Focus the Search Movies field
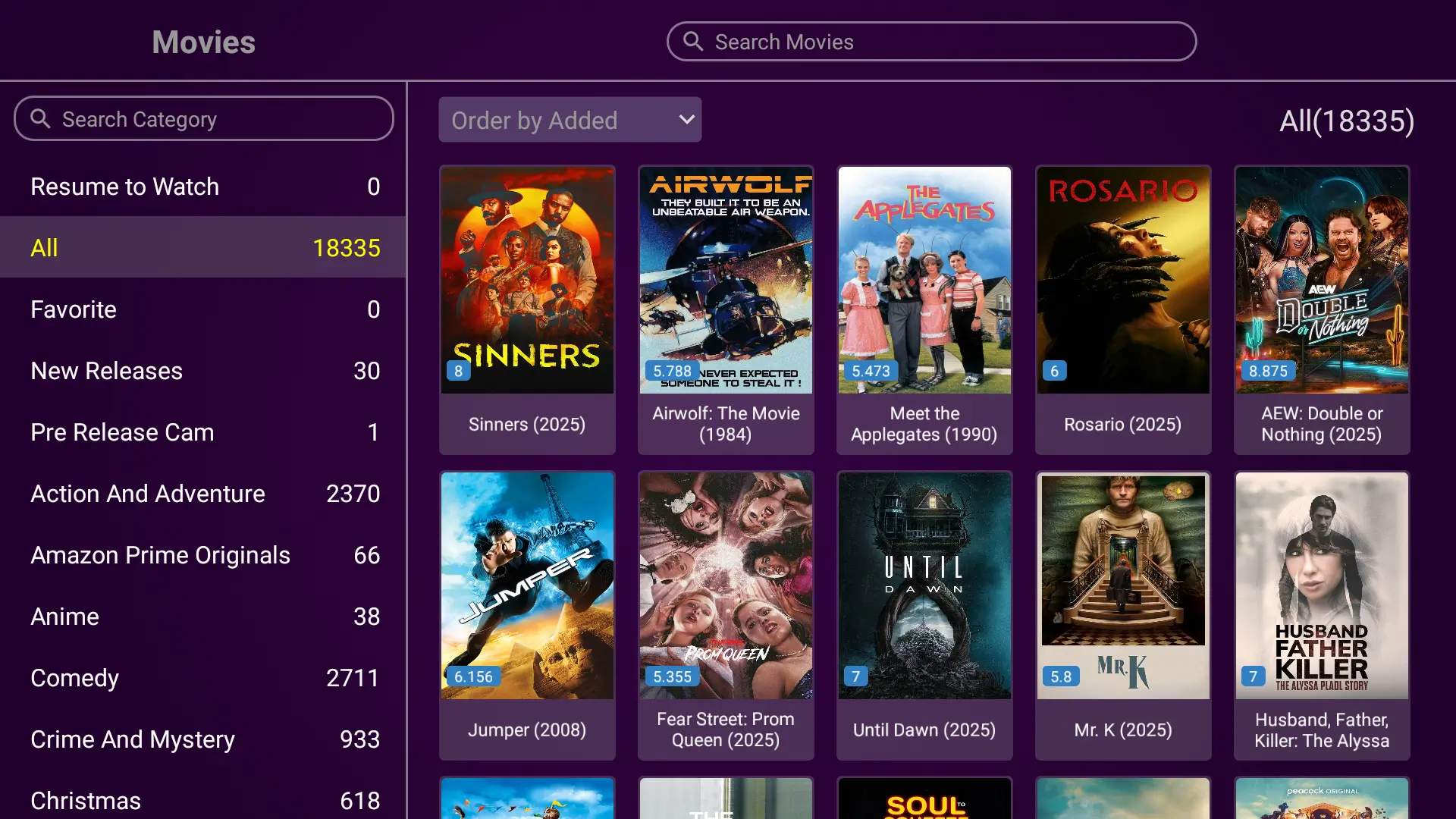The image size is (1456, 819). [x=931, y=42]
